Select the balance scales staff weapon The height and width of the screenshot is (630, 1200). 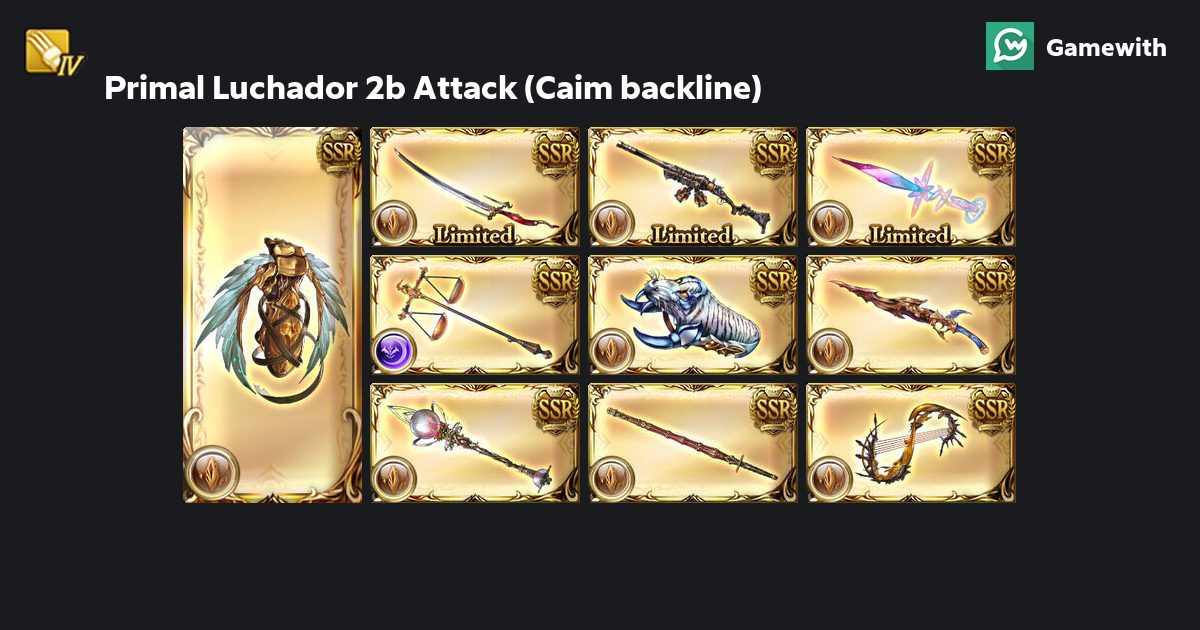pyautogui.click(x=475, y=315)
